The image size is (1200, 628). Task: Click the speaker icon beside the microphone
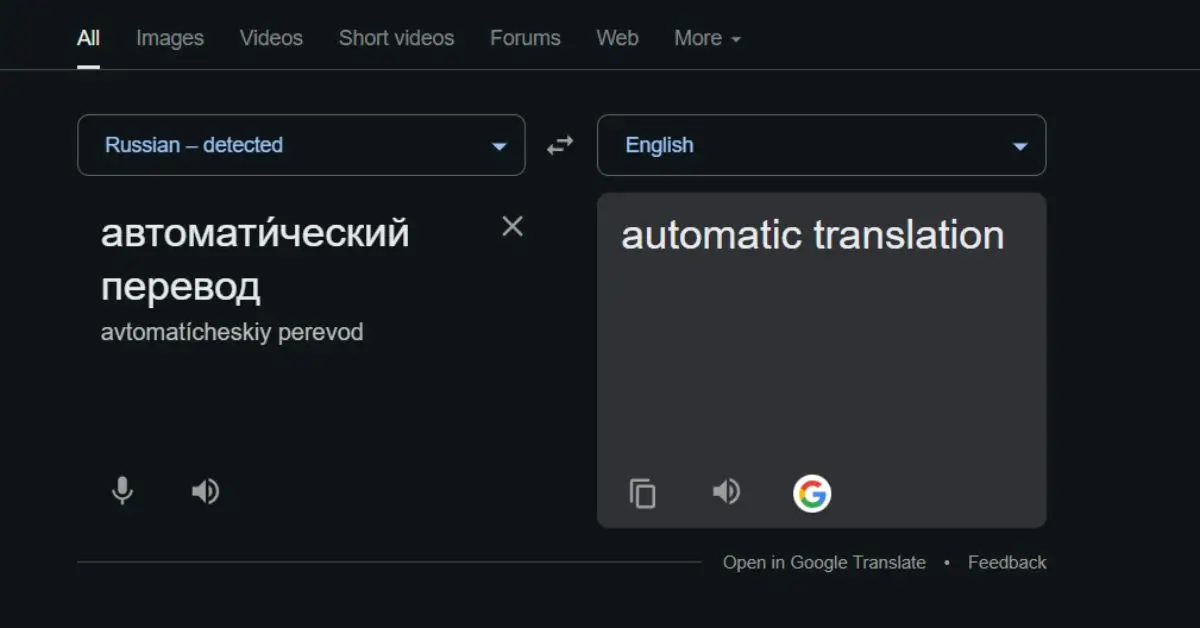pyautogui.click(x=205, y=491)
